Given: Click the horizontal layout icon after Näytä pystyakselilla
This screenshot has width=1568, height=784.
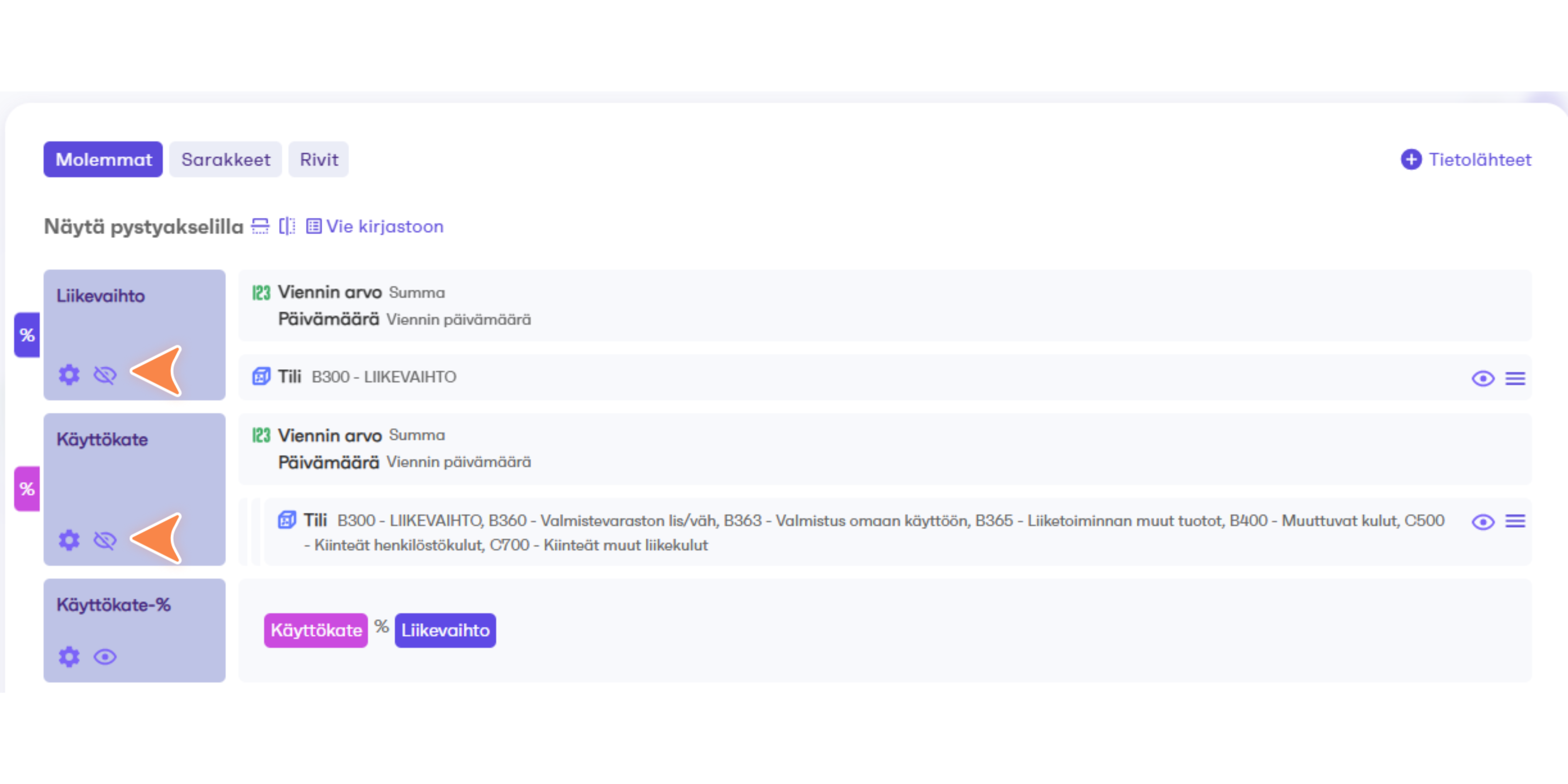Looking at the screenshot, I should (x=260, y=226).
